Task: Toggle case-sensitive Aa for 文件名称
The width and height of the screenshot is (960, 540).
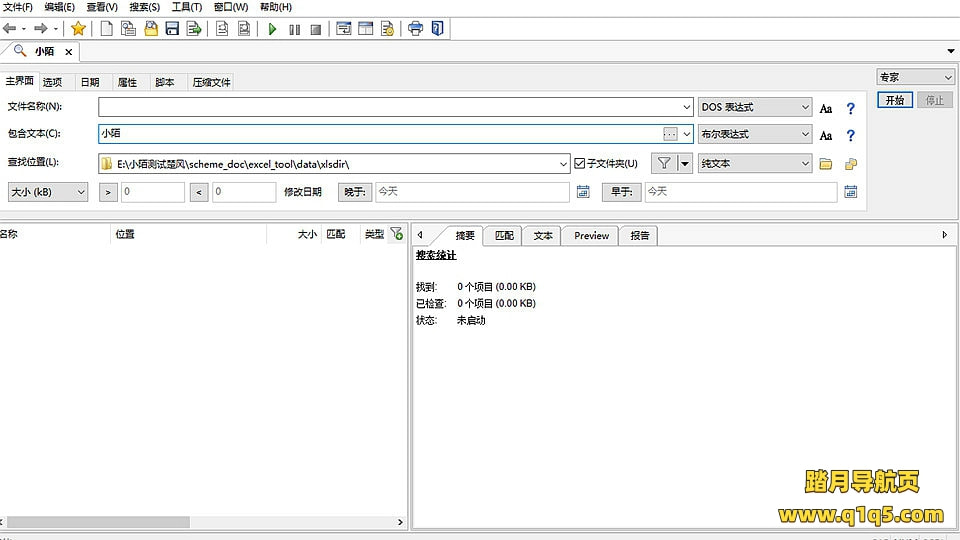Action: click(826, 108)
